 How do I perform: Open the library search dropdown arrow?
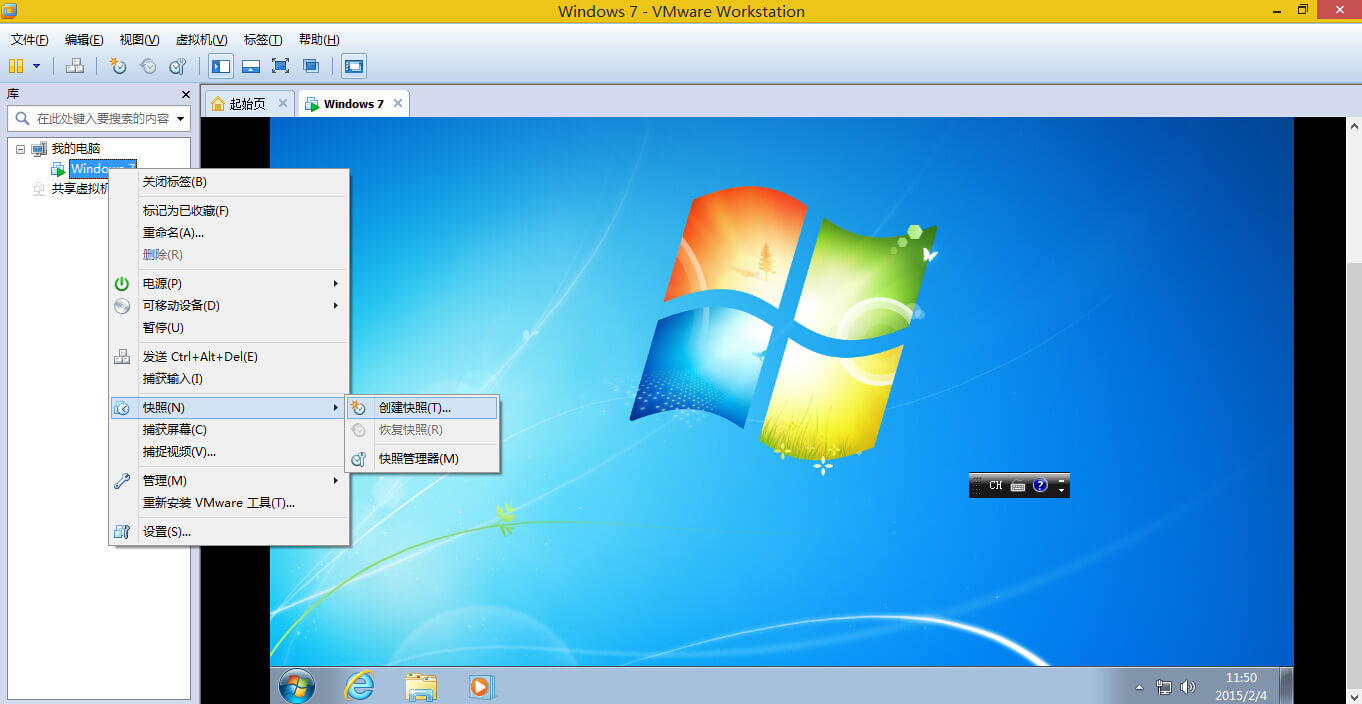tap(180, 118)
